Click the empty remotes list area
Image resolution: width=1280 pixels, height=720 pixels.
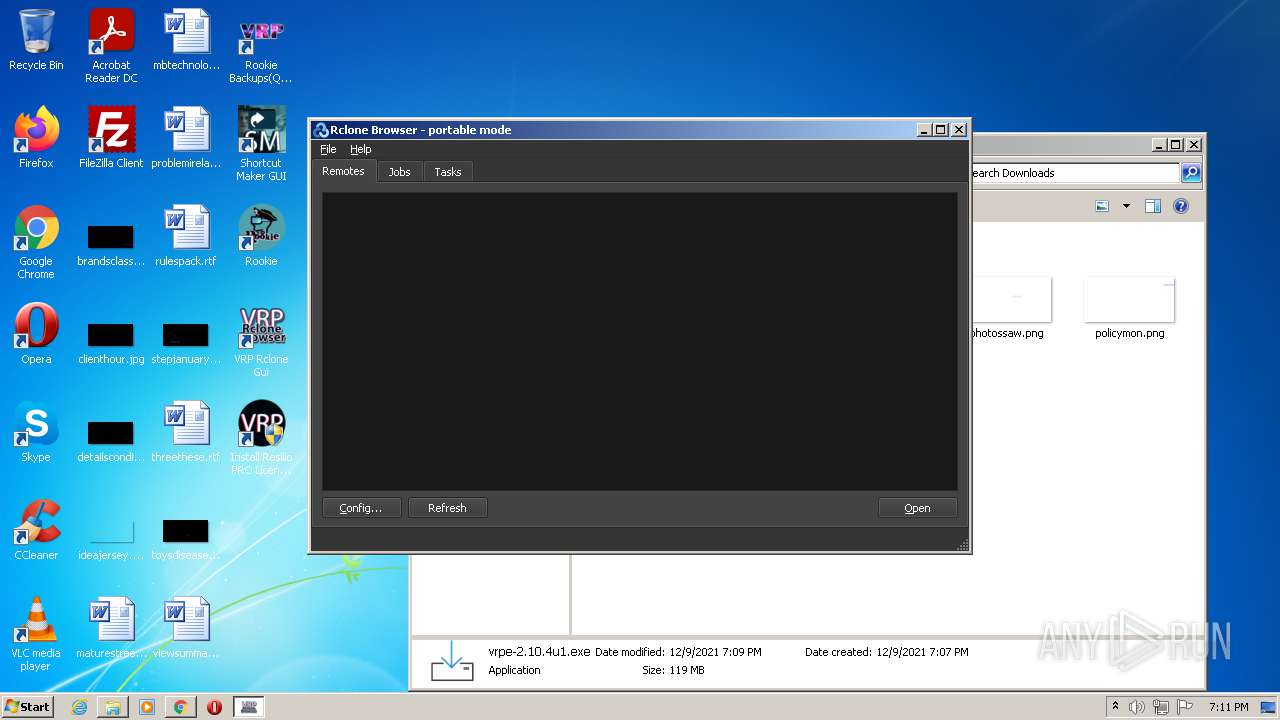(639, 341)
